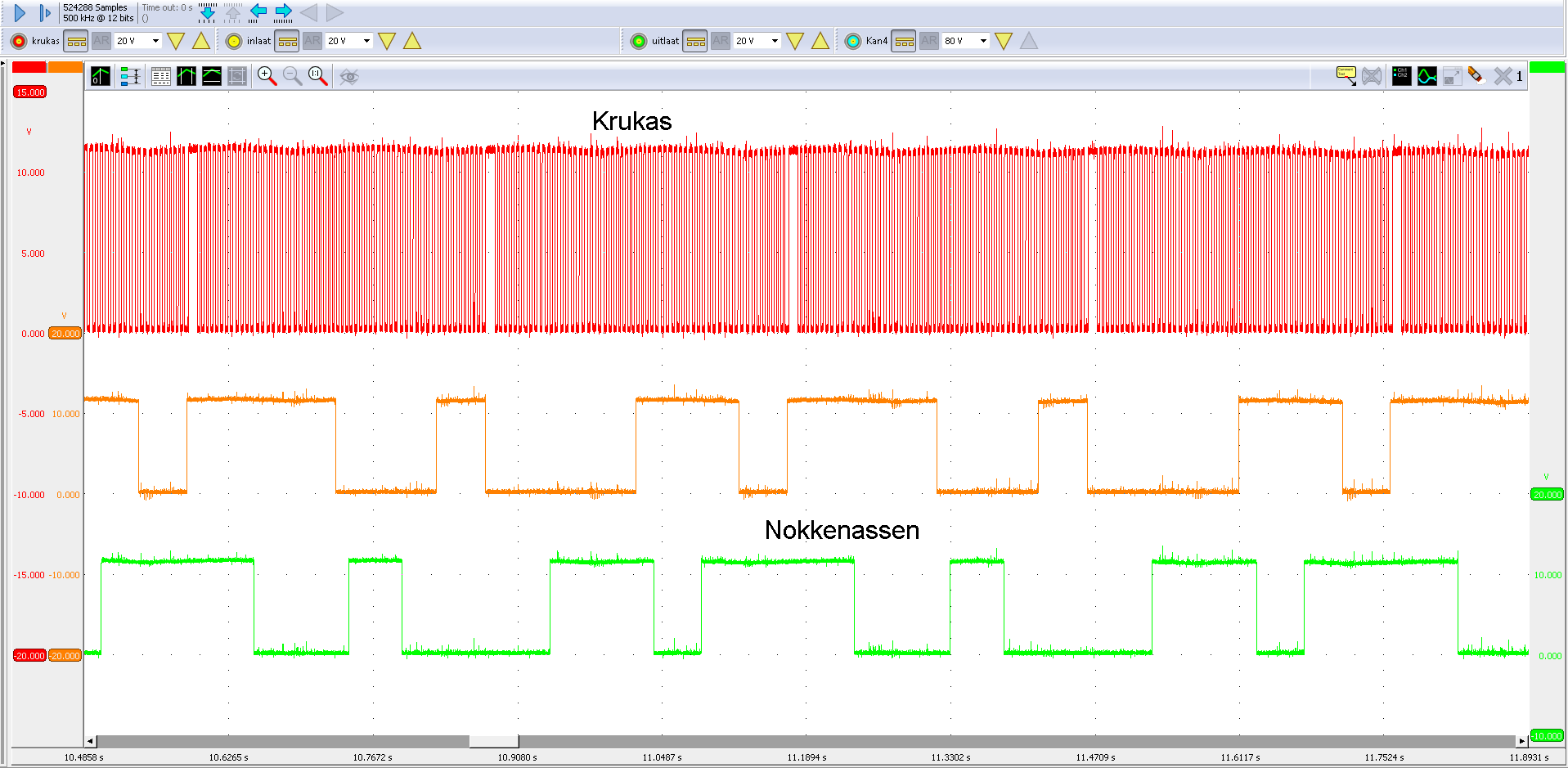Decrease the uitlaat range with the down triangle

click(x=794, y=40)
